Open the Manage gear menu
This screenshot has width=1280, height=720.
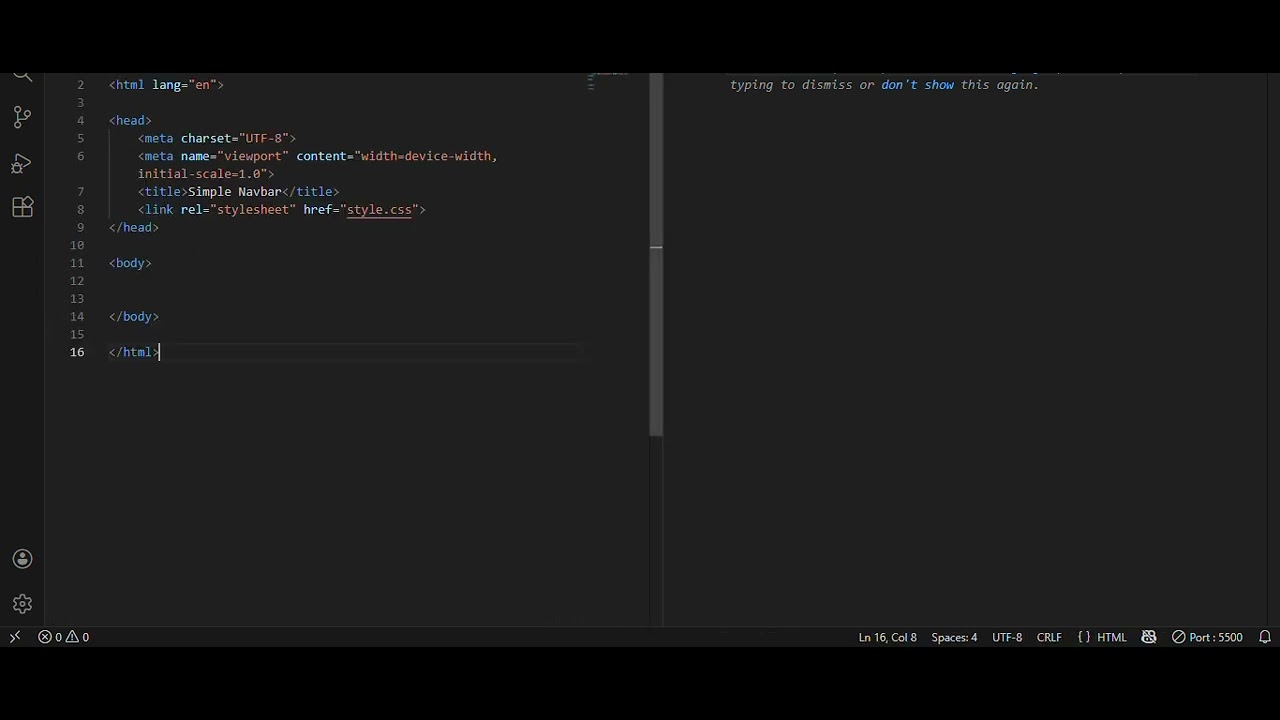click(22, 604)
